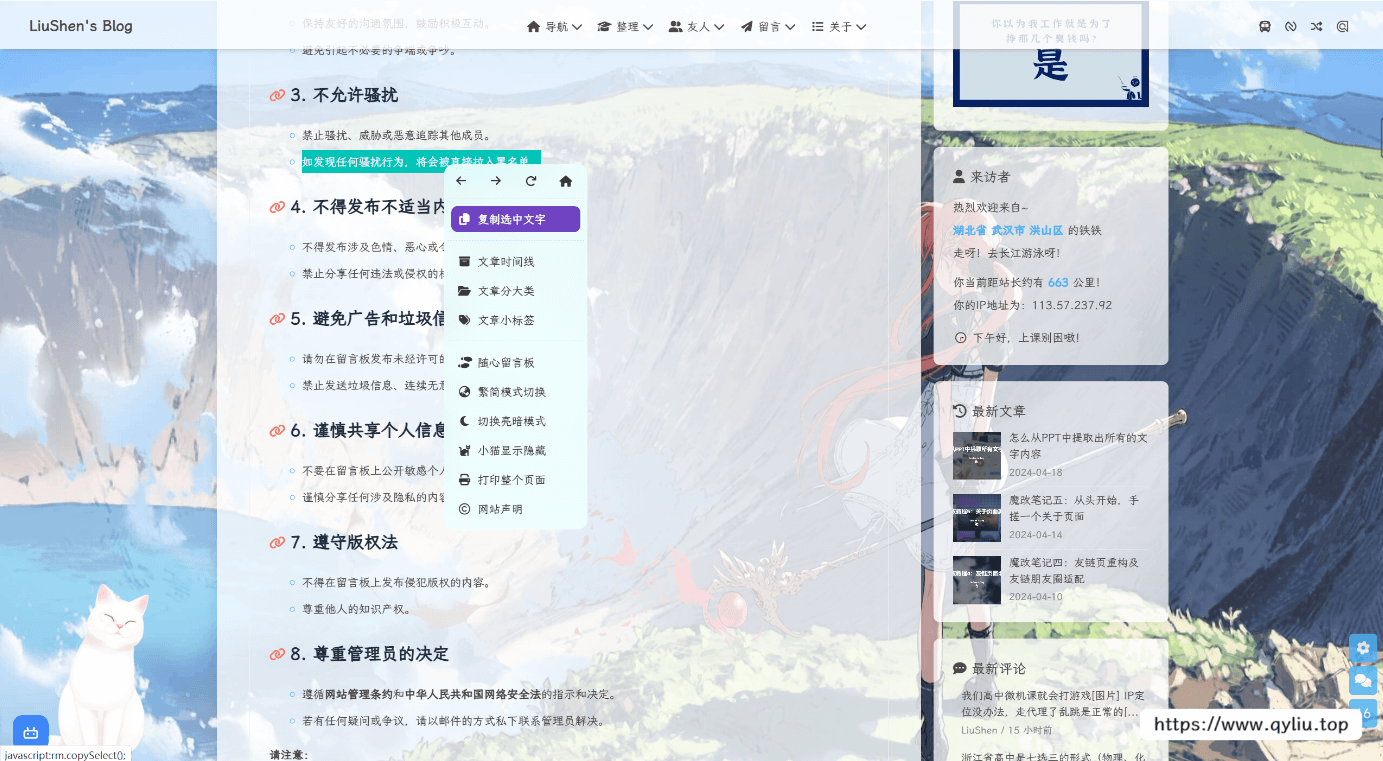This screenshot has width=1383, height=761.
Task: Click the 下午好，上课别困啦 greeting
Action: click(1025, 338)
